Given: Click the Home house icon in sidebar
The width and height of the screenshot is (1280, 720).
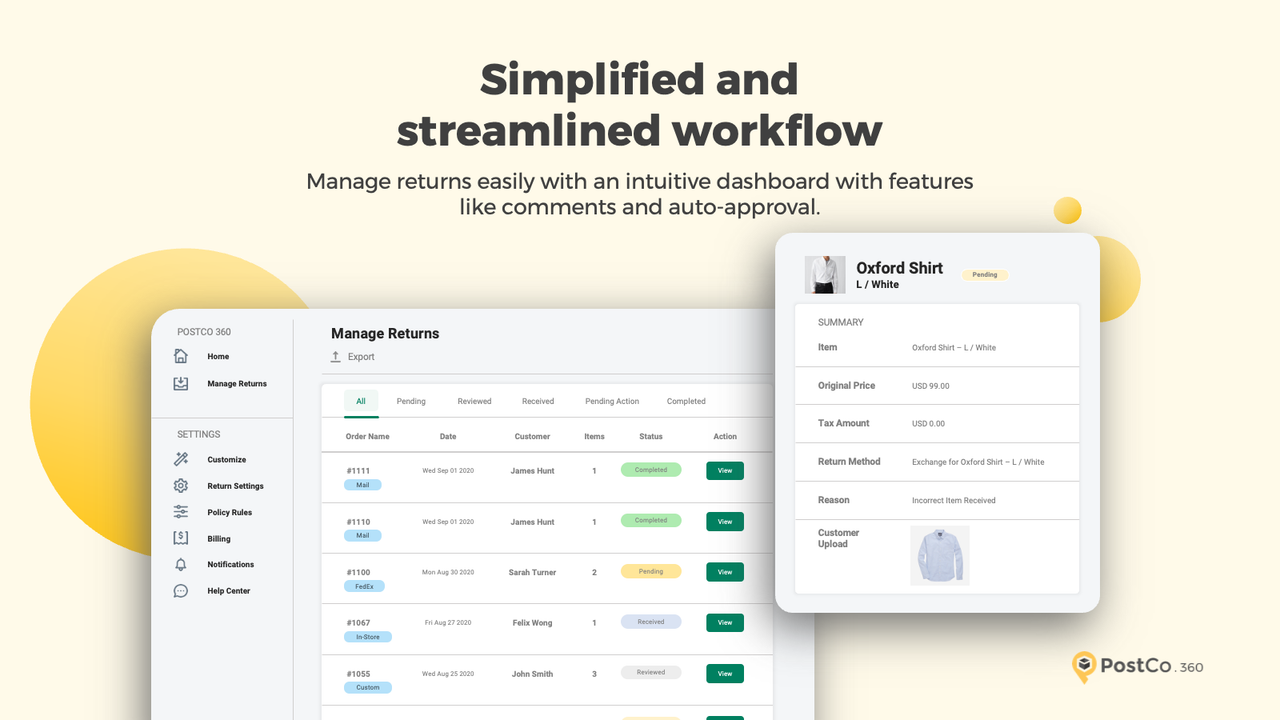Looking at the screenshot, I should (x=181, y=356).
